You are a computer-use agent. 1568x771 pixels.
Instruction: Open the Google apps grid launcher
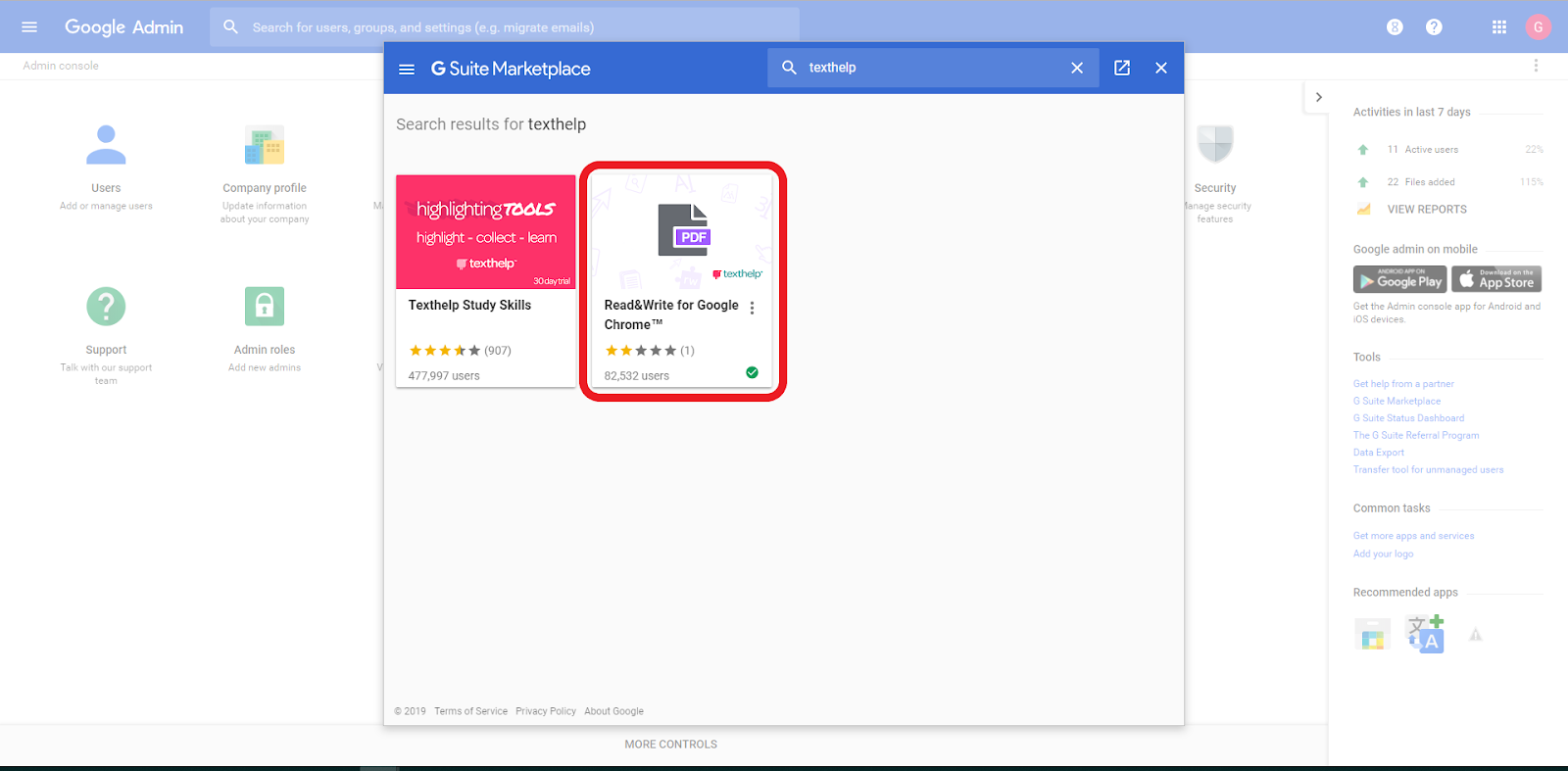coord(1499,27)
